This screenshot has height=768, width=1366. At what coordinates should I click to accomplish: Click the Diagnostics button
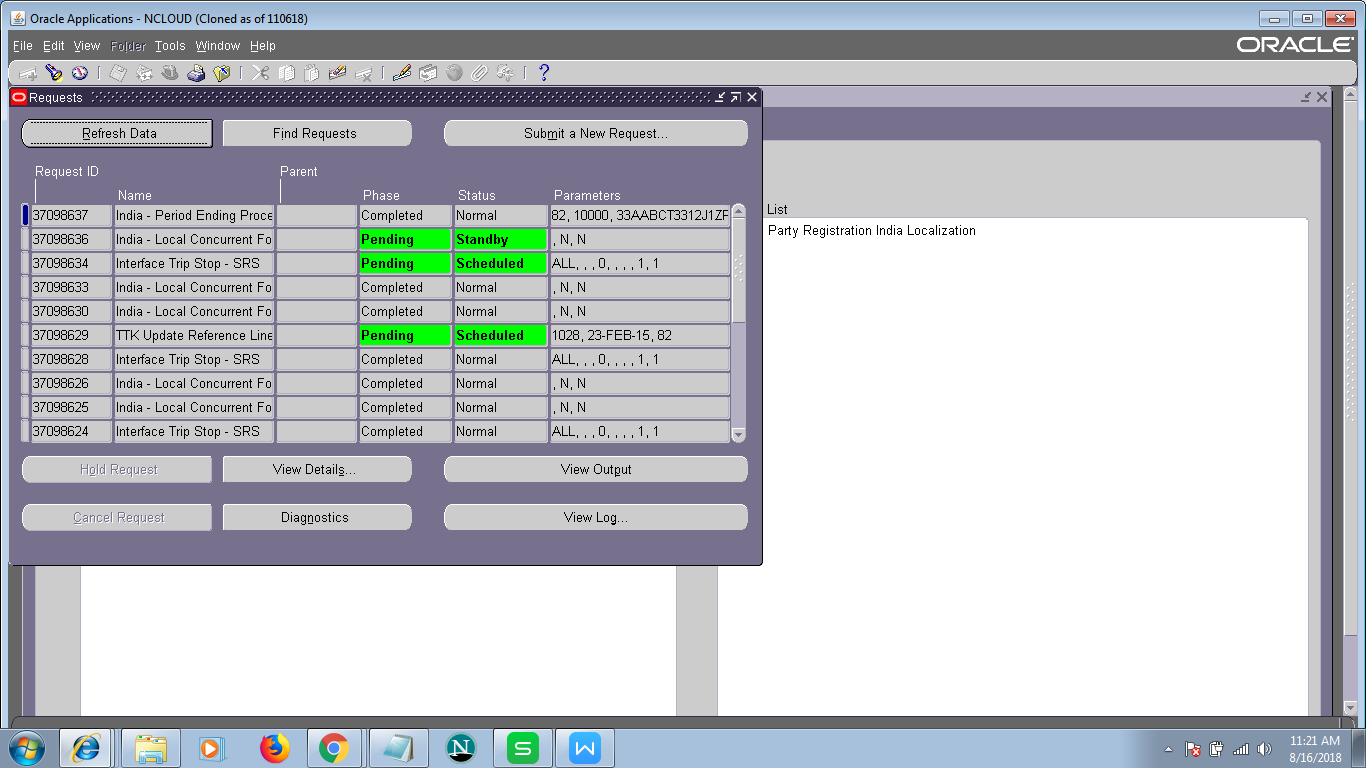(317, 517)
